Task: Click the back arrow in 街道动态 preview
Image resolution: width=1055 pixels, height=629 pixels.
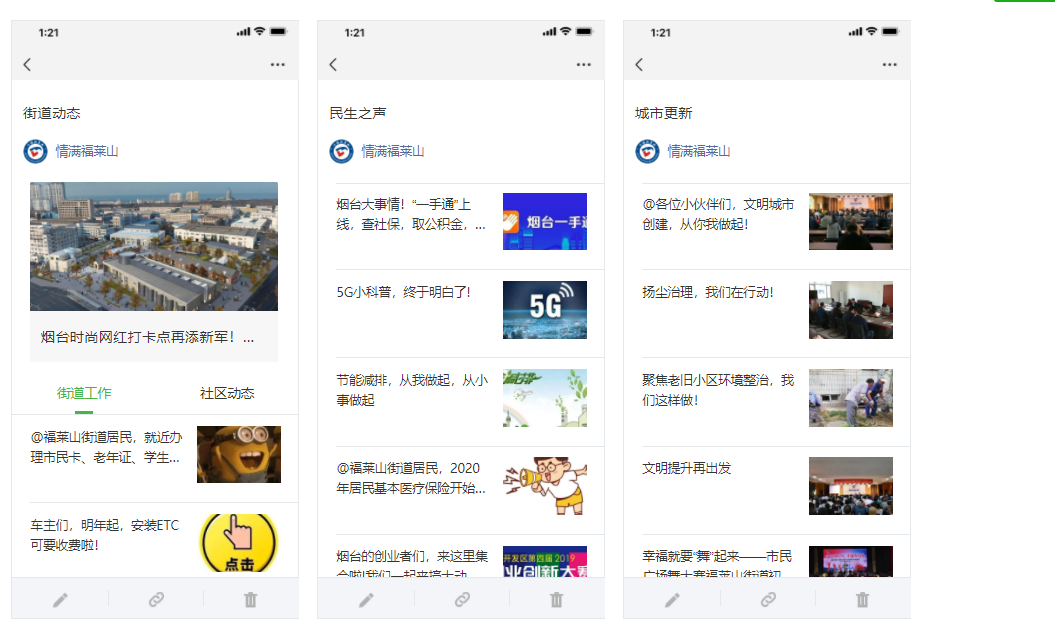Action: point(28,64)
